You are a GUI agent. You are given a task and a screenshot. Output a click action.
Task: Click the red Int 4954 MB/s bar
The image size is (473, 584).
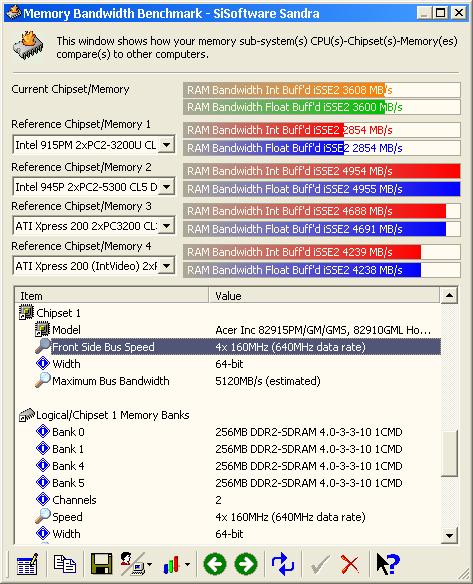click(x=322, y=171)
